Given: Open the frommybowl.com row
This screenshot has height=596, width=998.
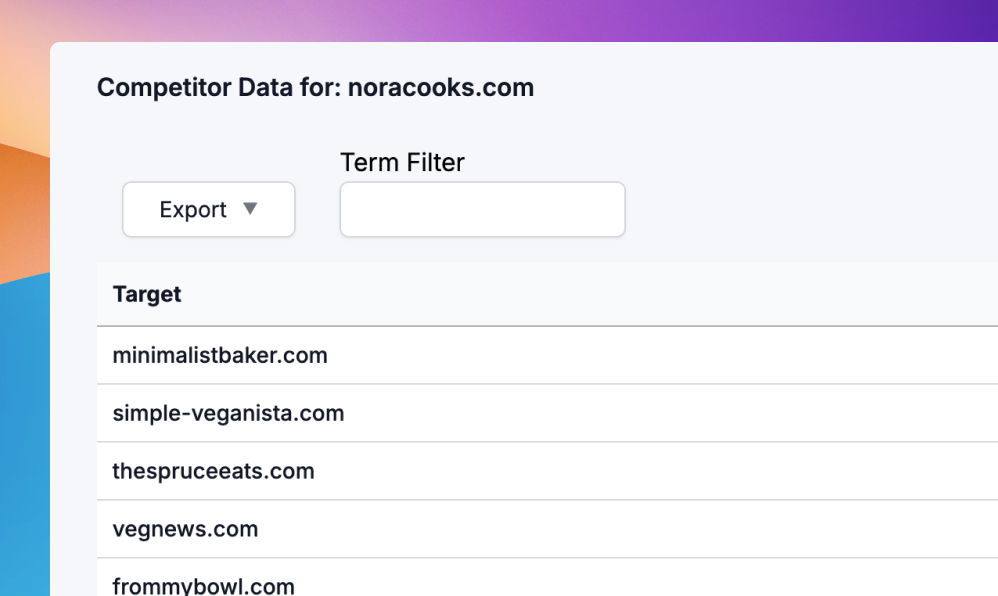Looking at the screenshot, I should coord(203,585).
